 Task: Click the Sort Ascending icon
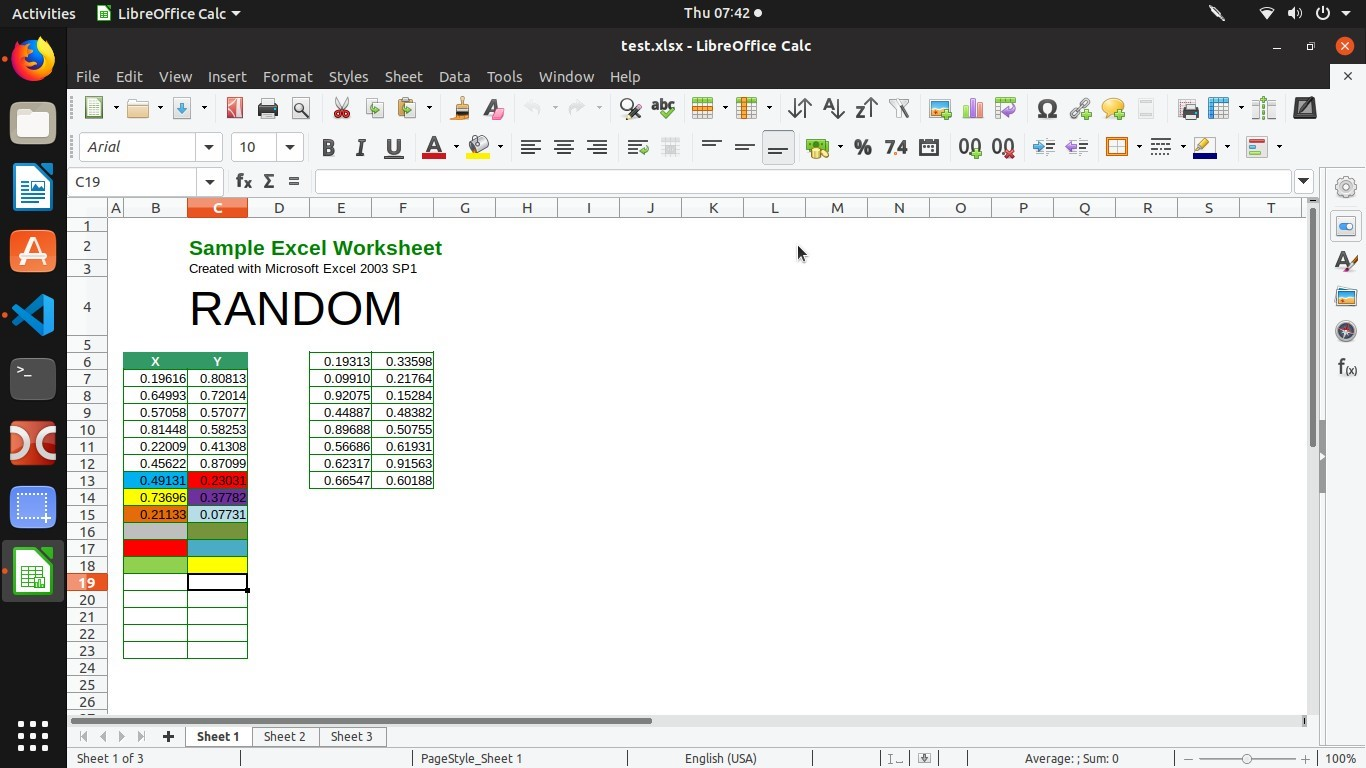(x=833, y=108)
